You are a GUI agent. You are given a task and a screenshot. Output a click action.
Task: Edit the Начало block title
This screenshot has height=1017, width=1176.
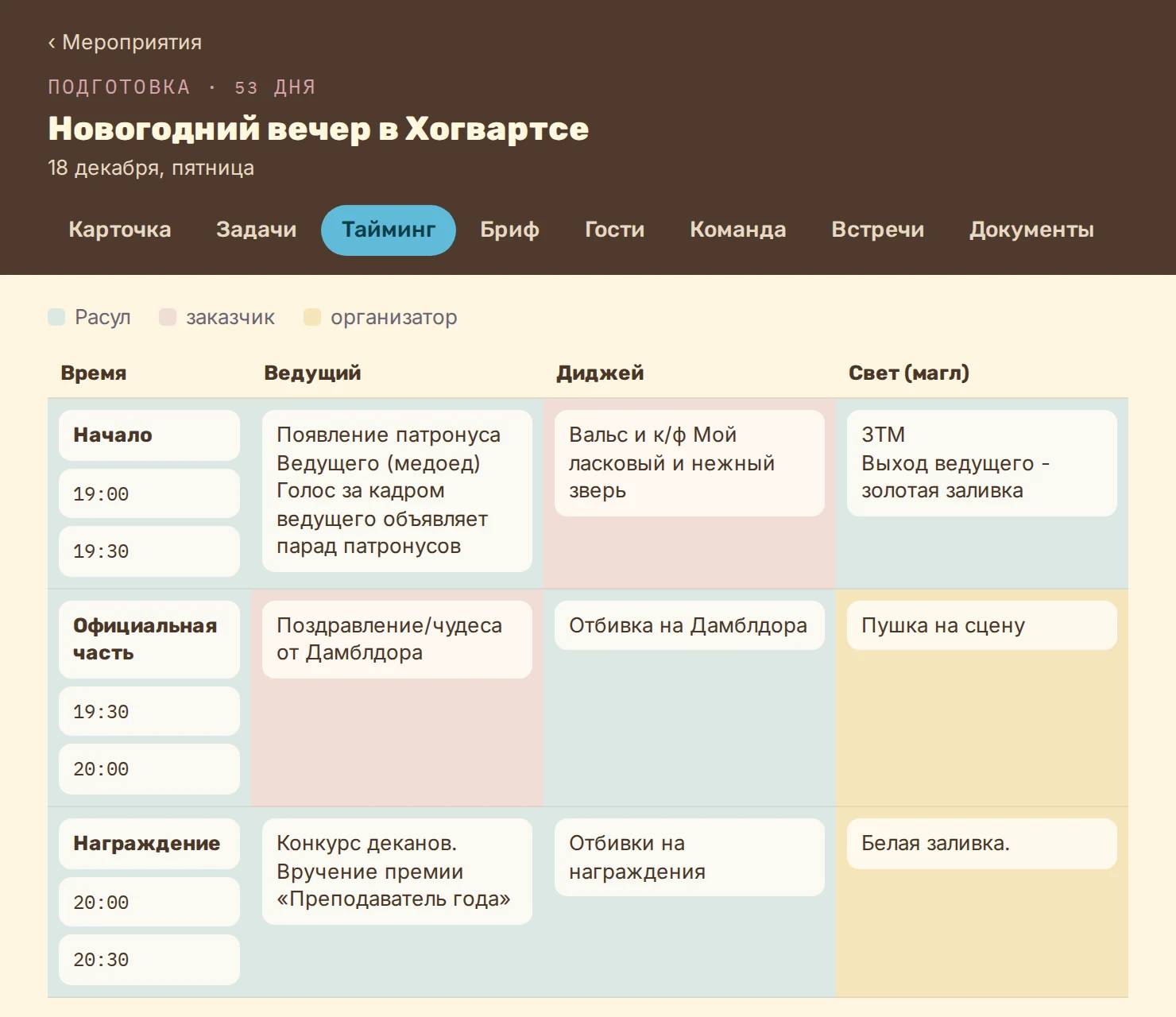click(x=149, y=435)
